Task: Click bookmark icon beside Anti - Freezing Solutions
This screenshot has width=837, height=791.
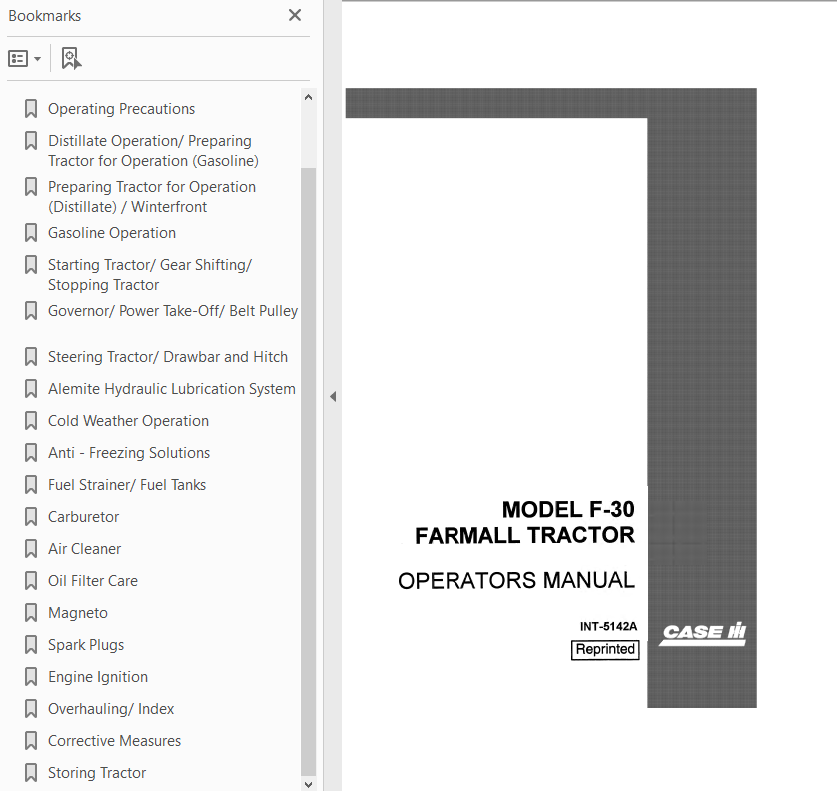Action: (31, 453)
